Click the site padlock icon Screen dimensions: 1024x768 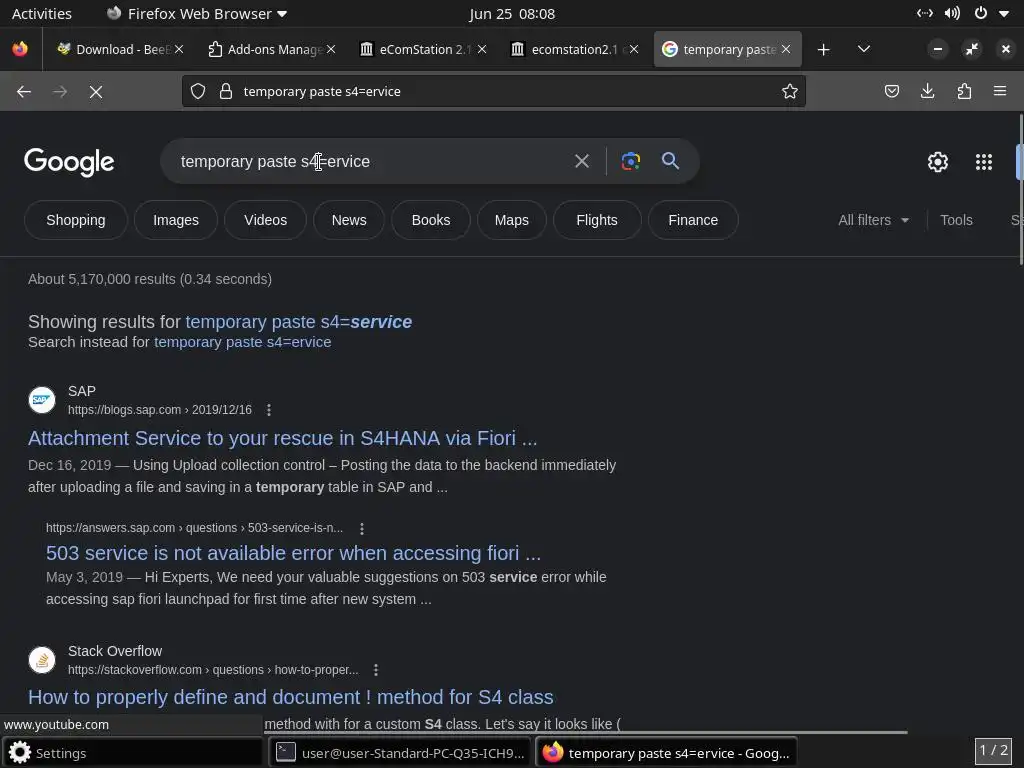click(x=226, y=91)
